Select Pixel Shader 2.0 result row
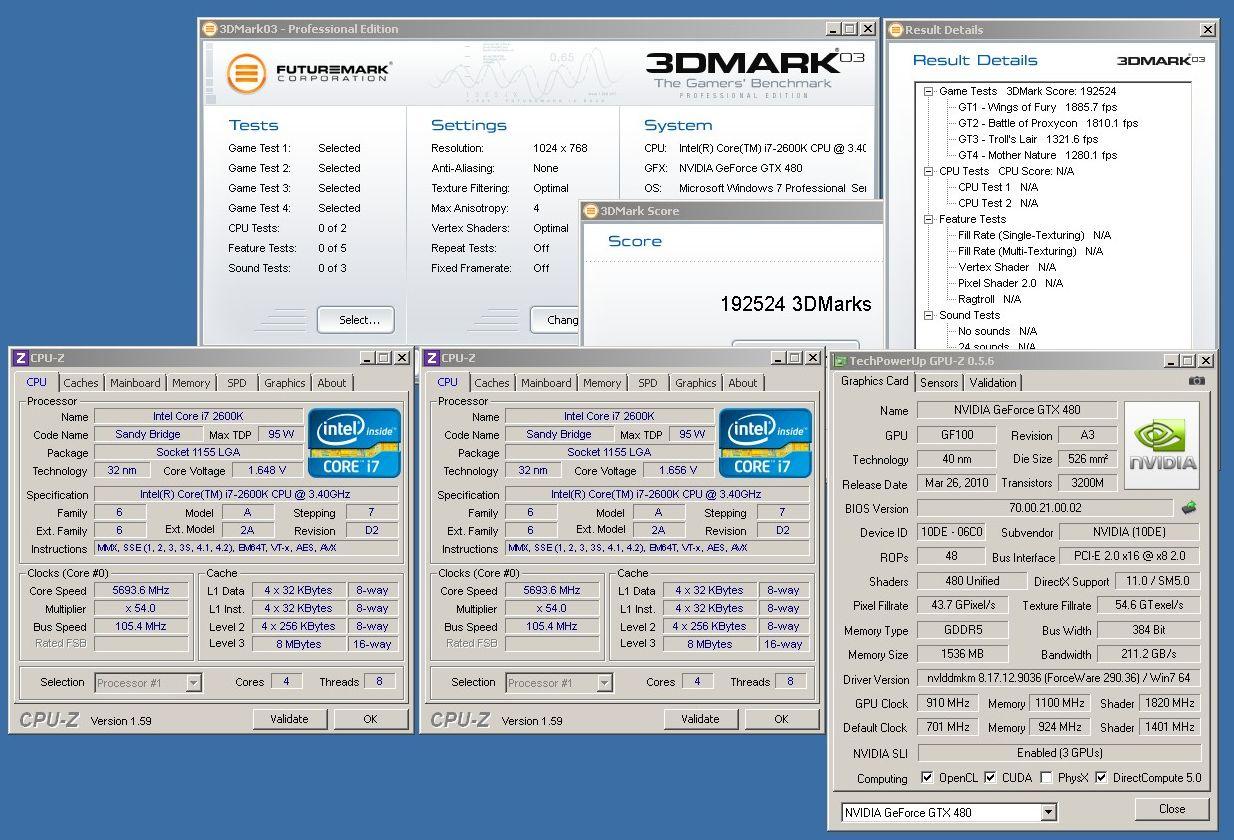This screenshot has height=840, width=1234. [1010, 283]
